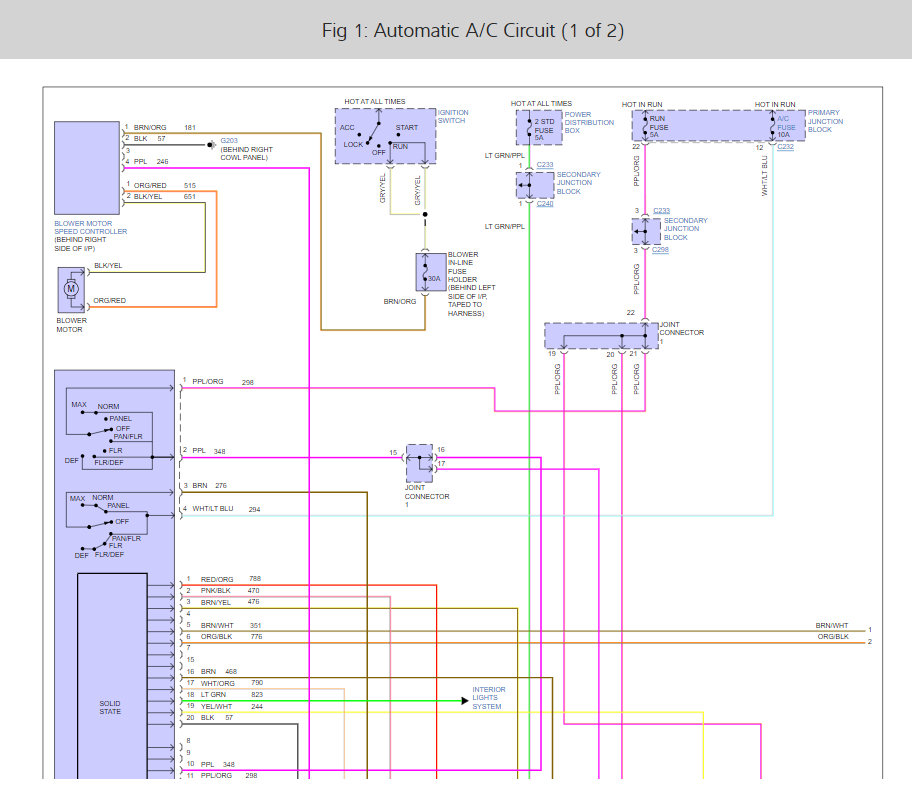
Task: Click the BLOWER IN-LINE FUSE HOLDER description text
Action: [x=472, y=284]
